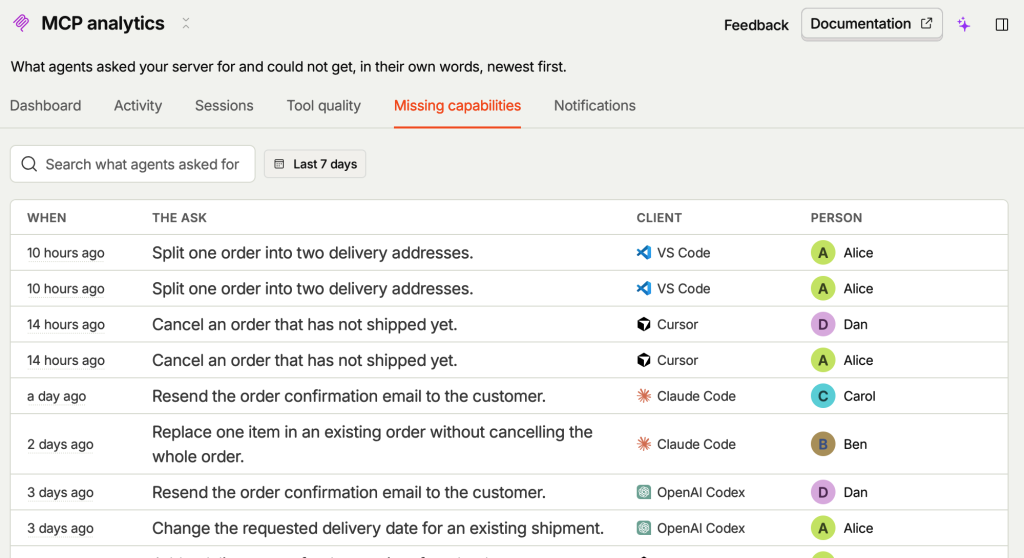
Task: Toggle the side panel icon
Action: [x=1002, y=25]
